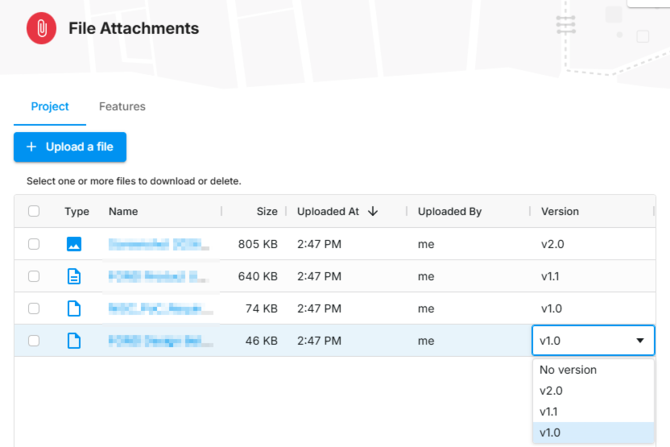Sort by the Size column header
Viewport: 670px width, 447px height.
pos(267,212)
